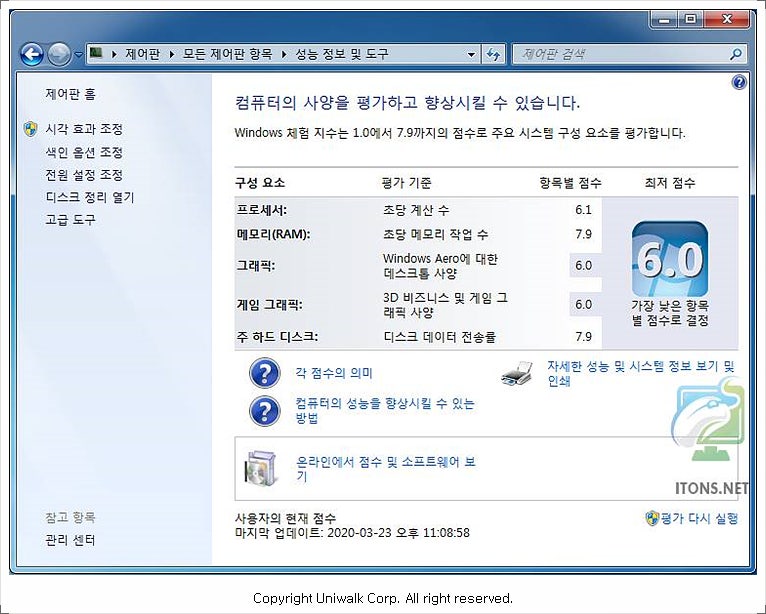Click the shield icon beside 평가 다시 실행
This screenshot has height=614, width=766.
pos(652,518)
